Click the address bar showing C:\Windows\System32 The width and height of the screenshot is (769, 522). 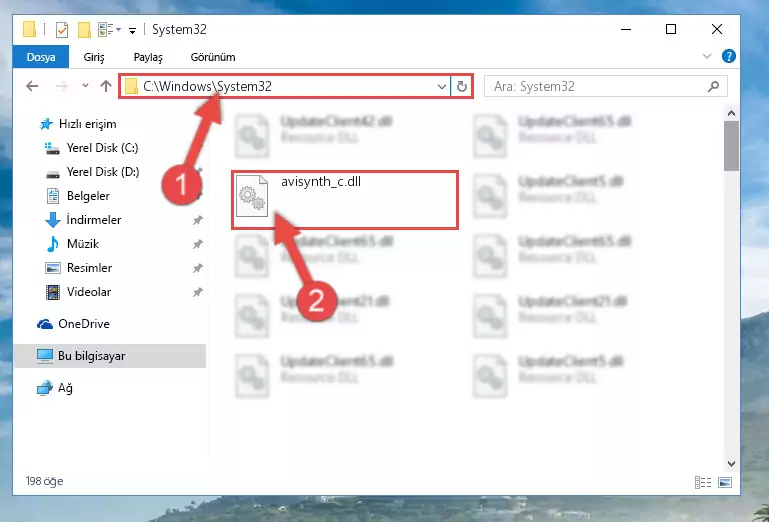click(x=284, y=86)
